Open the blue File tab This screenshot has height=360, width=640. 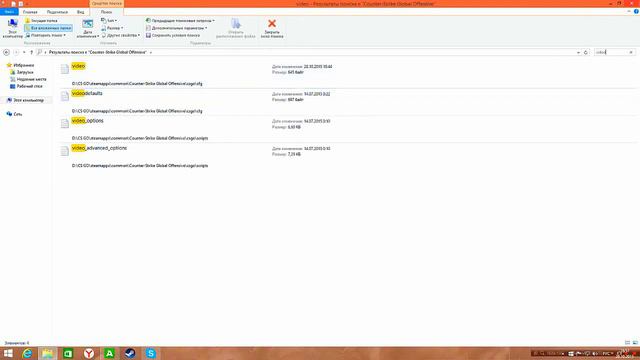click(x=9, y=12)
